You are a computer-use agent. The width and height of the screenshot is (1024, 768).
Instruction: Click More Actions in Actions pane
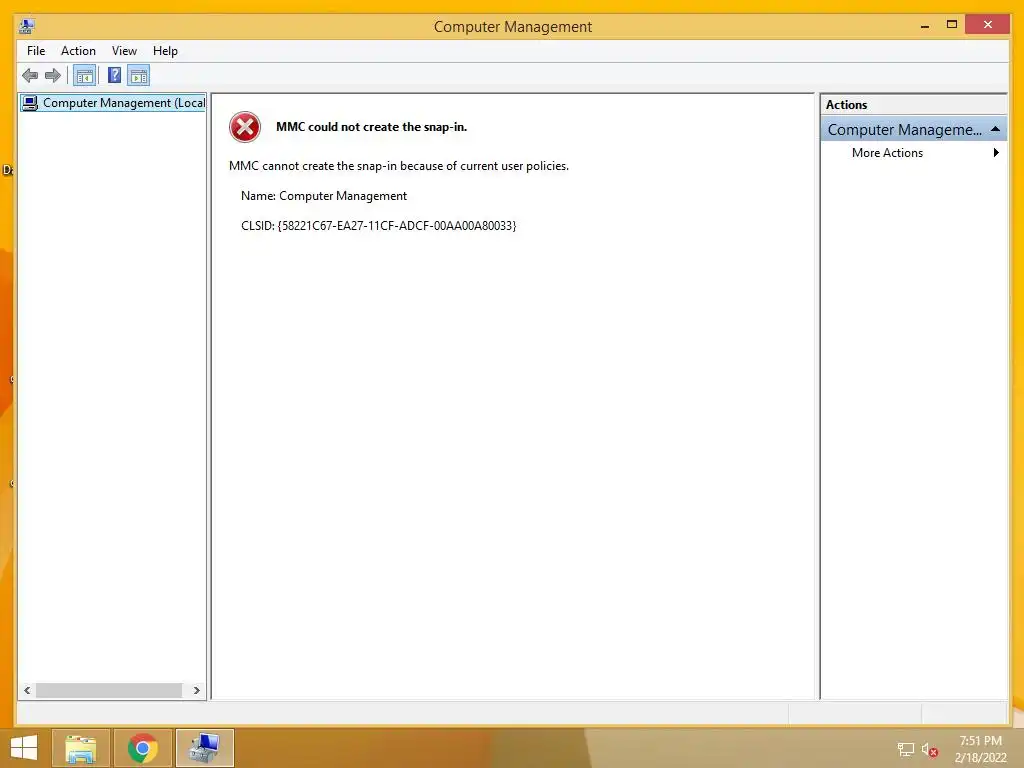pyautogui.click(x=887, y=153)
